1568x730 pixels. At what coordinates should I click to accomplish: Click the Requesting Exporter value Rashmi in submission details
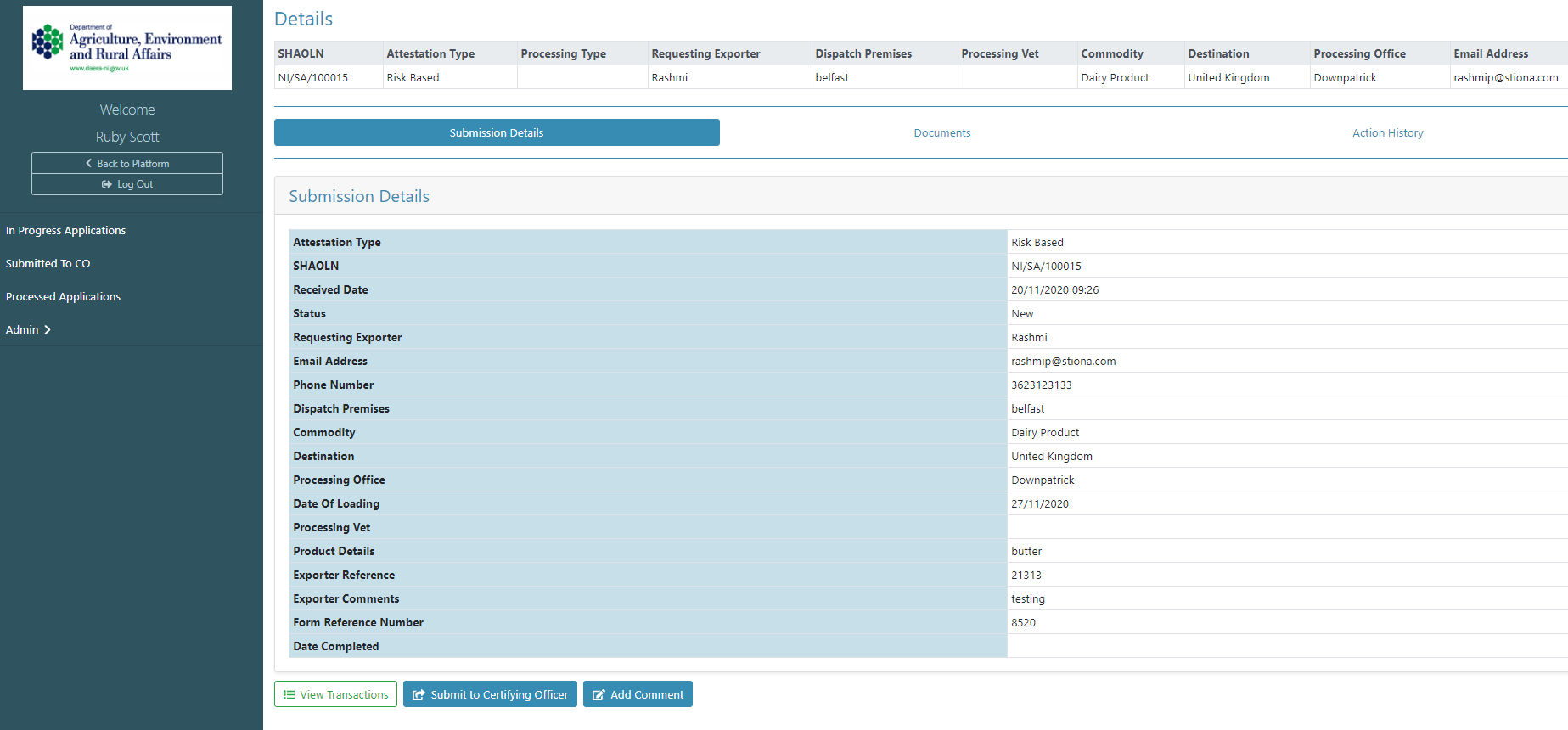[1029, 337]
